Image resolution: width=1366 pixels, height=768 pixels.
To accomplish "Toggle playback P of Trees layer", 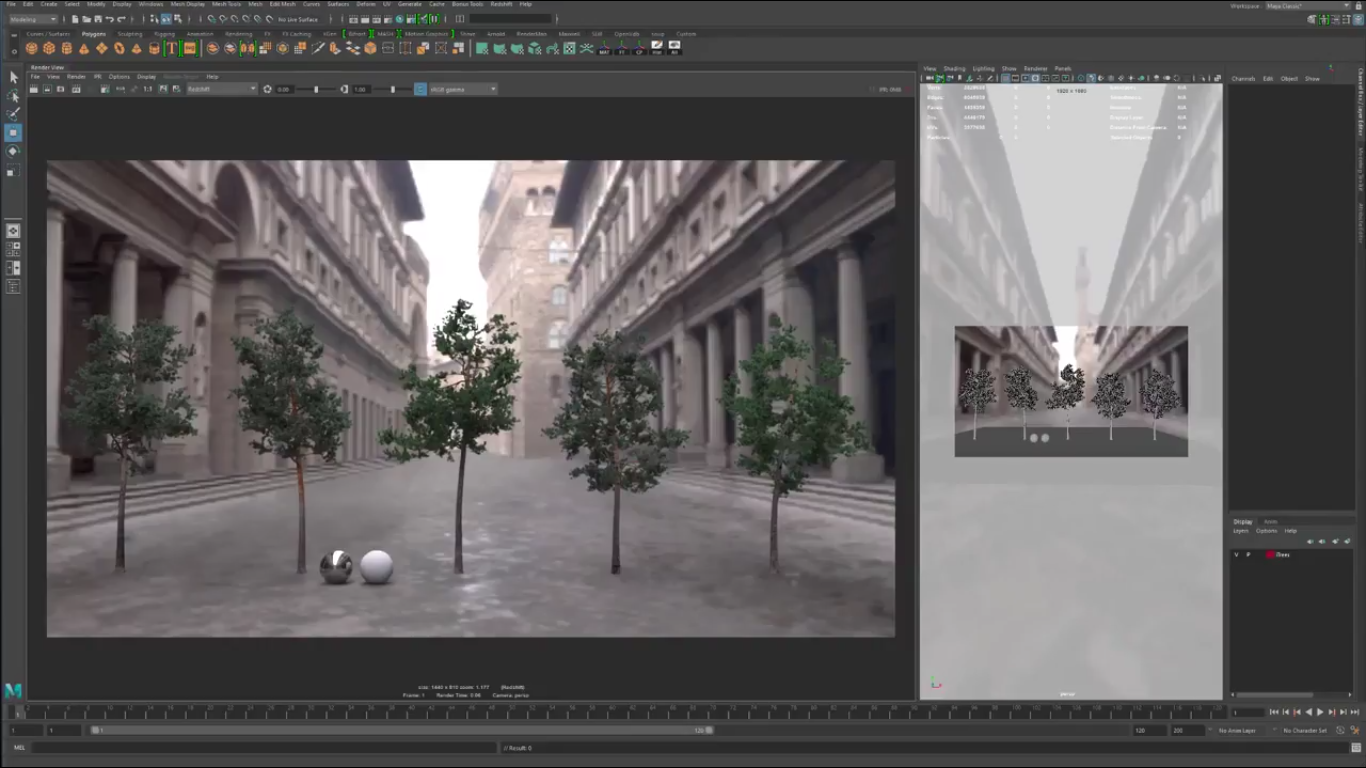I will click(1248, 554).
